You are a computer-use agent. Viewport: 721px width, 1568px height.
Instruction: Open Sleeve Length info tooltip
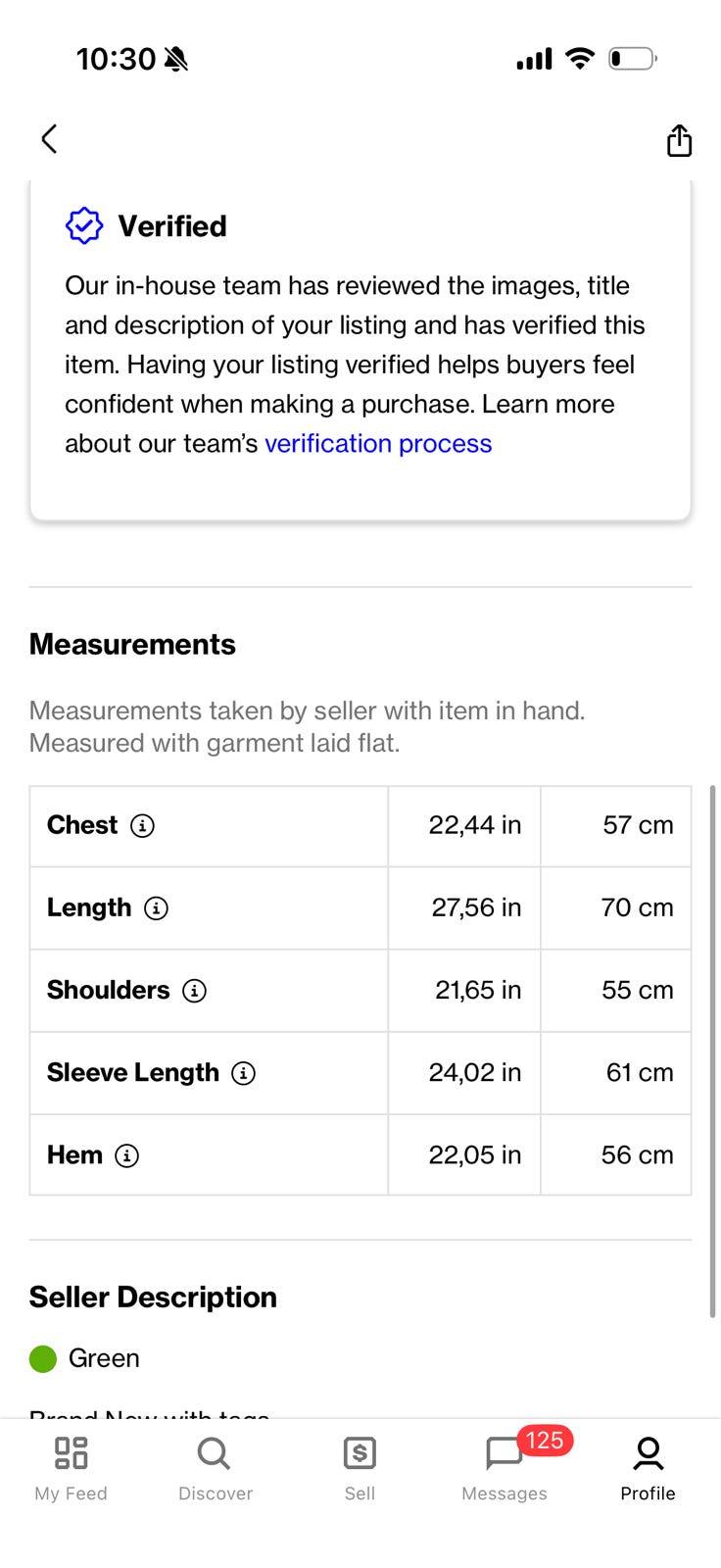point(244,1073)
